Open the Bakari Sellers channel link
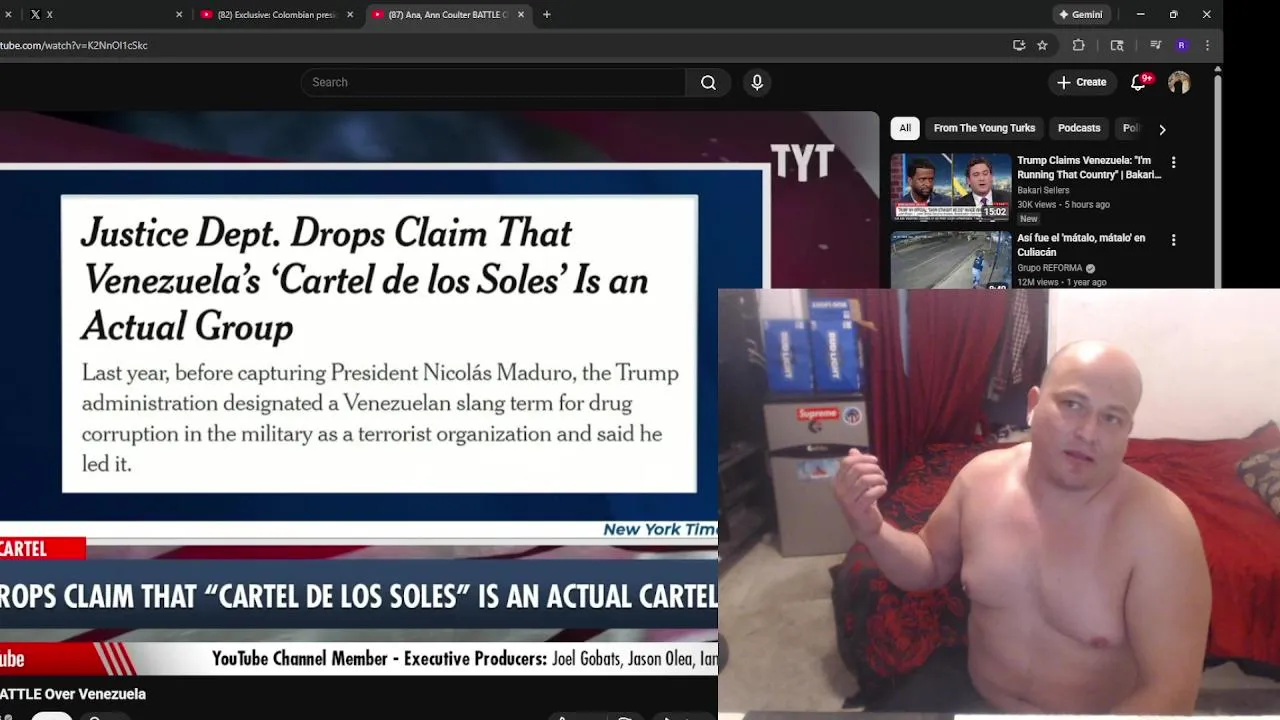Image resolution: width=1280 pixels, height=720 pixels. pos(1043,190)
